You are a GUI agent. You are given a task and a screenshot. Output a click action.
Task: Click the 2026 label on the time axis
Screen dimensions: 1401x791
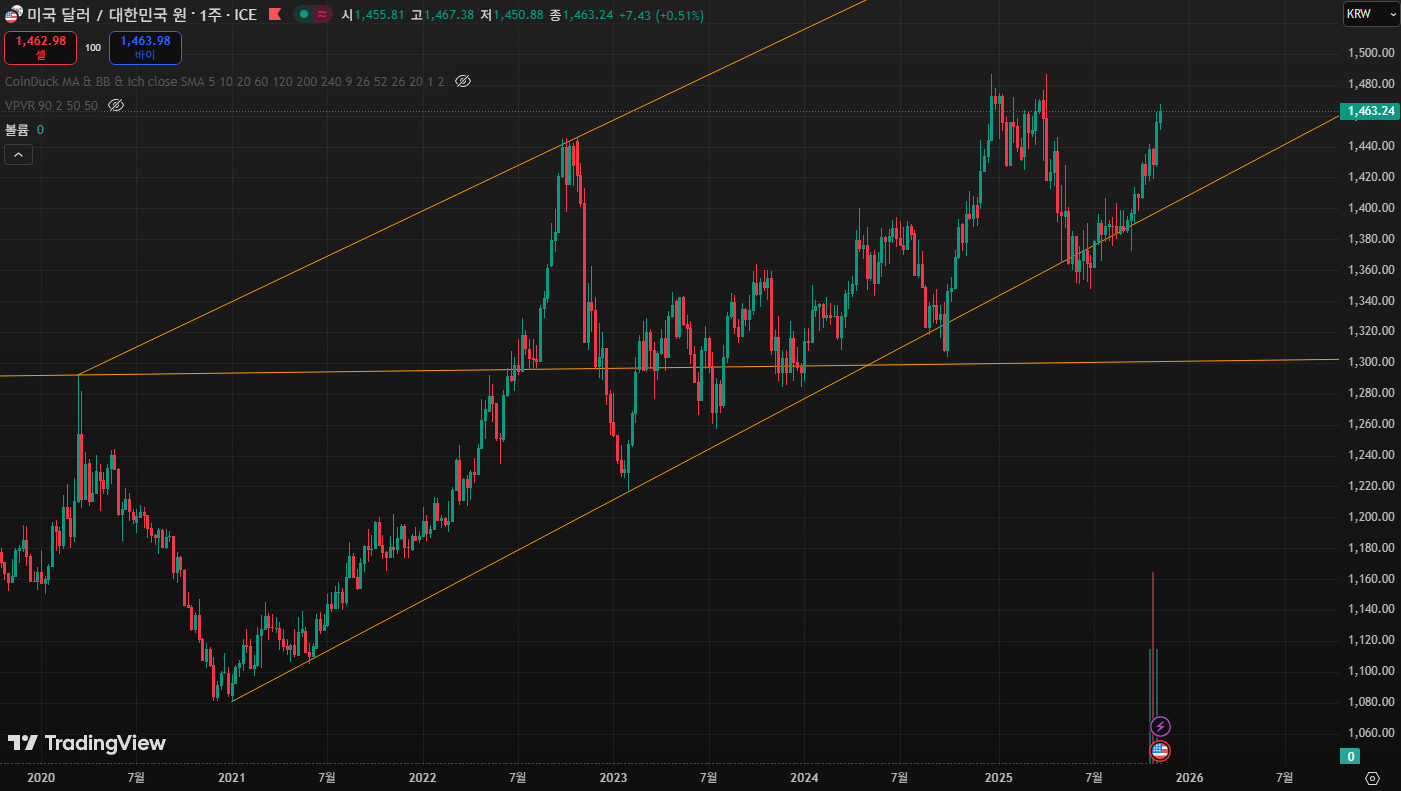pos(1188,777)
